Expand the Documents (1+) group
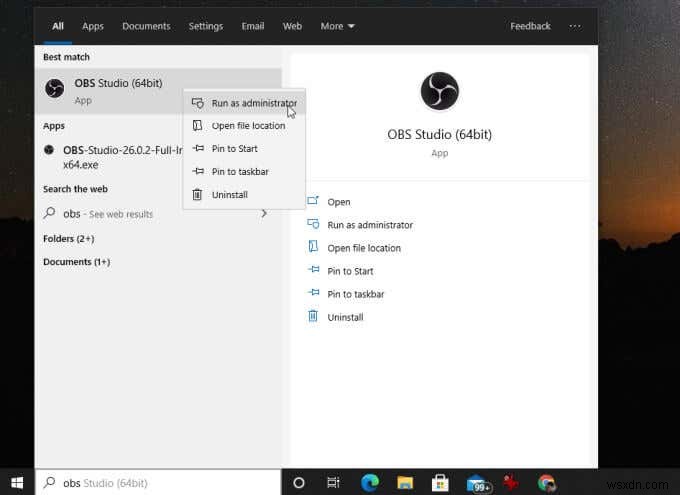The width and height of the screenshot is (680, 495). [x=76, y=262]
